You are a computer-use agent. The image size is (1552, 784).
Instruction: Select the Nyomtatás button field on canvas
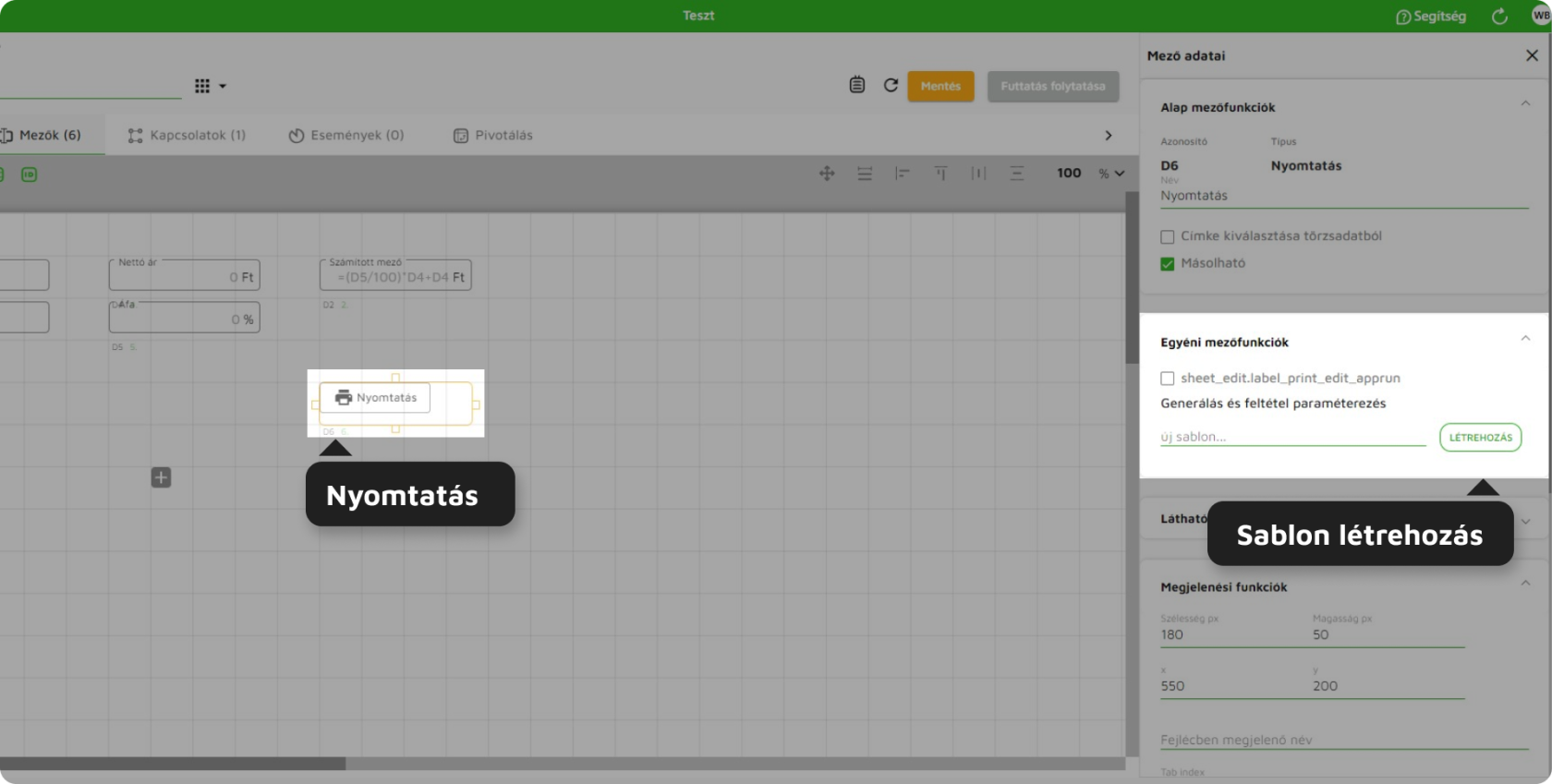tap(375, 397)
